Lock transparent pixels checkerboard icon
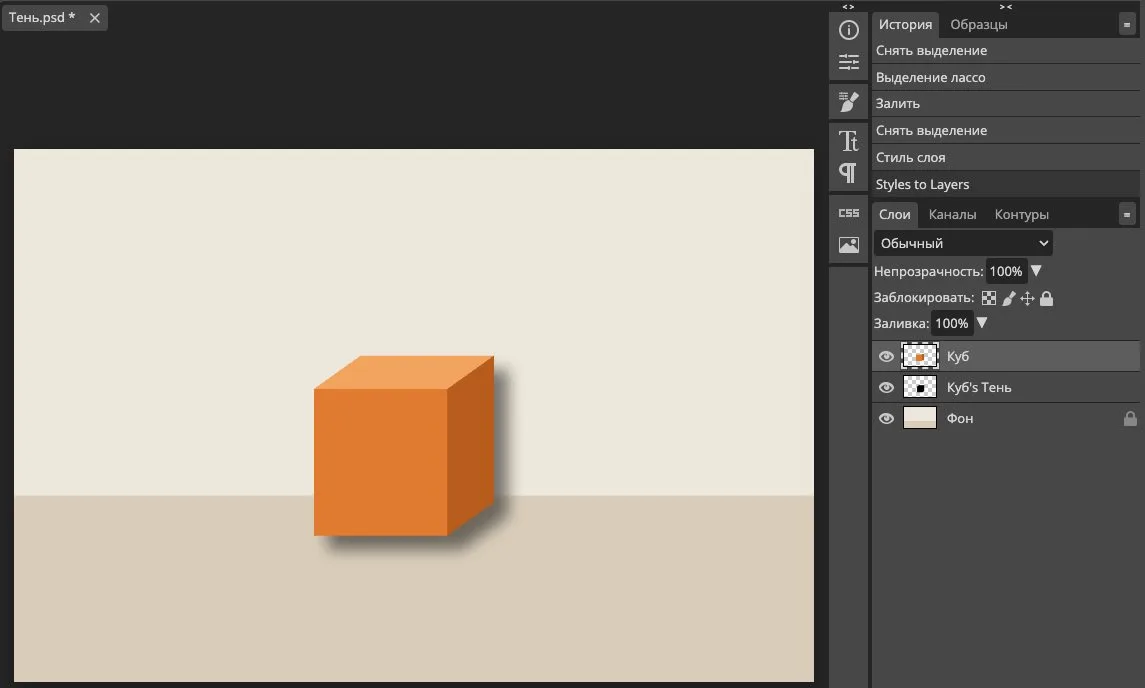The image size is (1145, 688). [989, 298]
